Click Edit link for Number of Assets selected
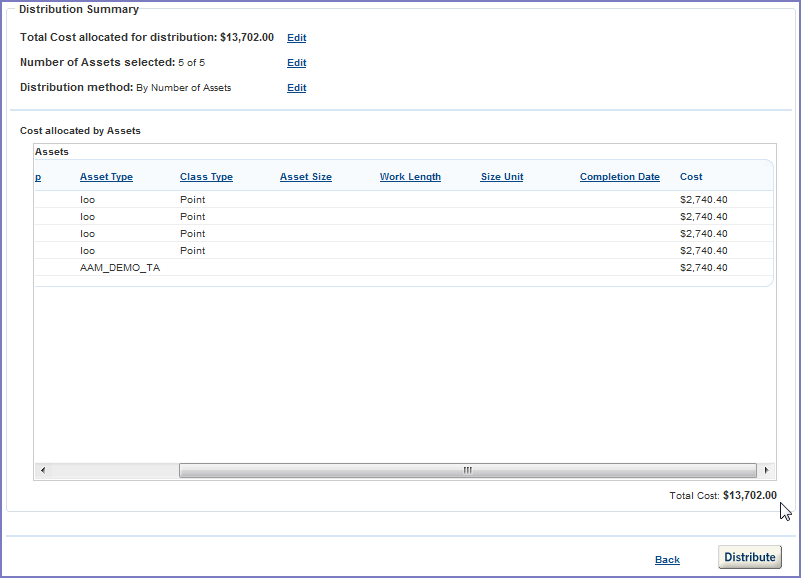This screenshot has width=801, height=578. [296, 63]
